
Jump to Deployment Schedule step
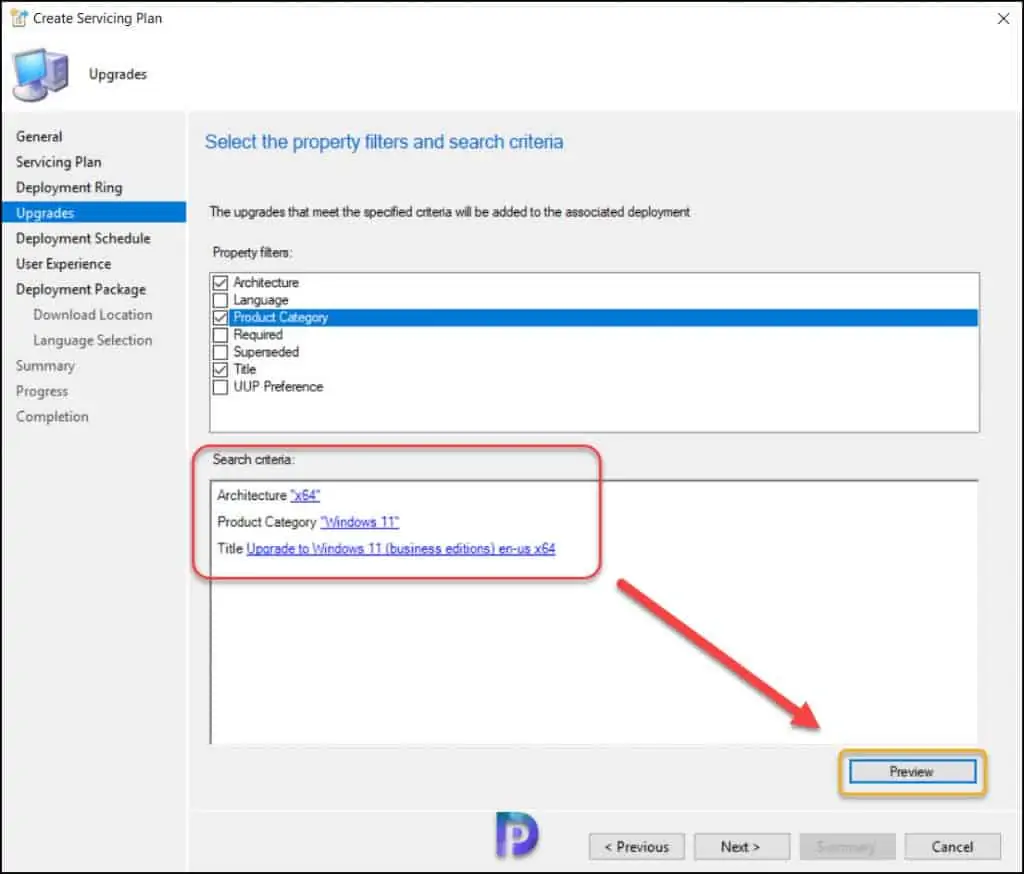pyautogui.click(x=83, y=238)
